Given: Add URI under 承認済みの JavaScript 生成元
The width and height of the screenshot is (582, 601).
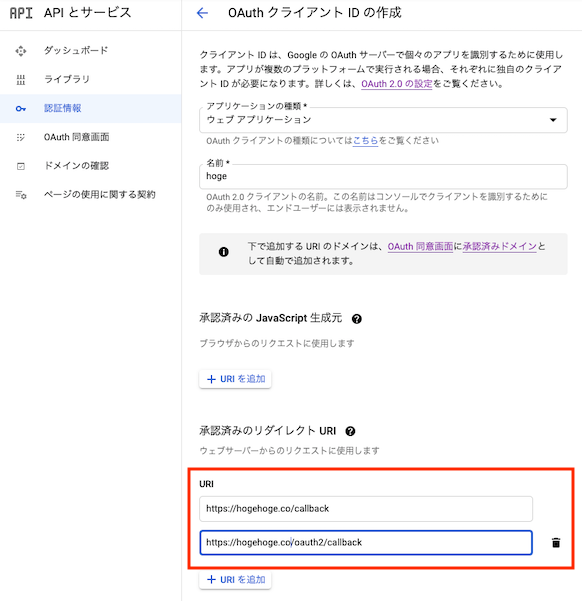Looking at the screenshot, I should click(x=235, y=379).
